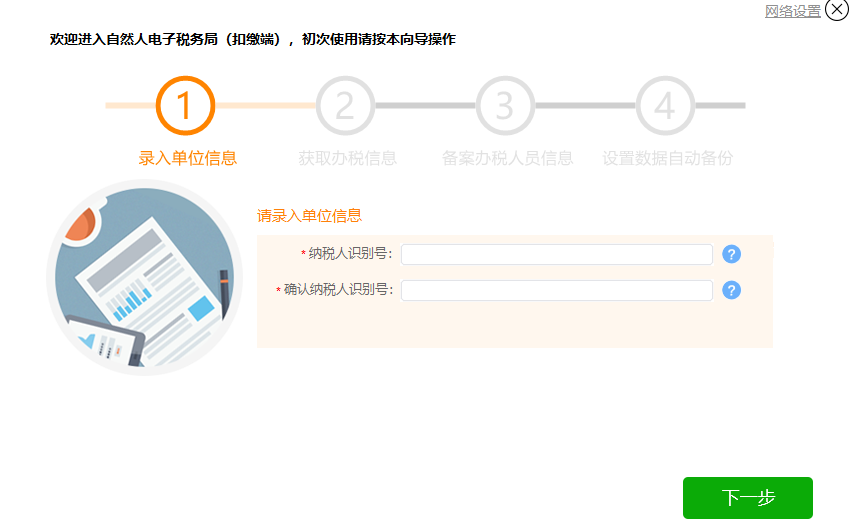Select step 2 circle in wizard
Viewport: 850px width, 528px height.
pyautogui.click(x=345, y=105)
